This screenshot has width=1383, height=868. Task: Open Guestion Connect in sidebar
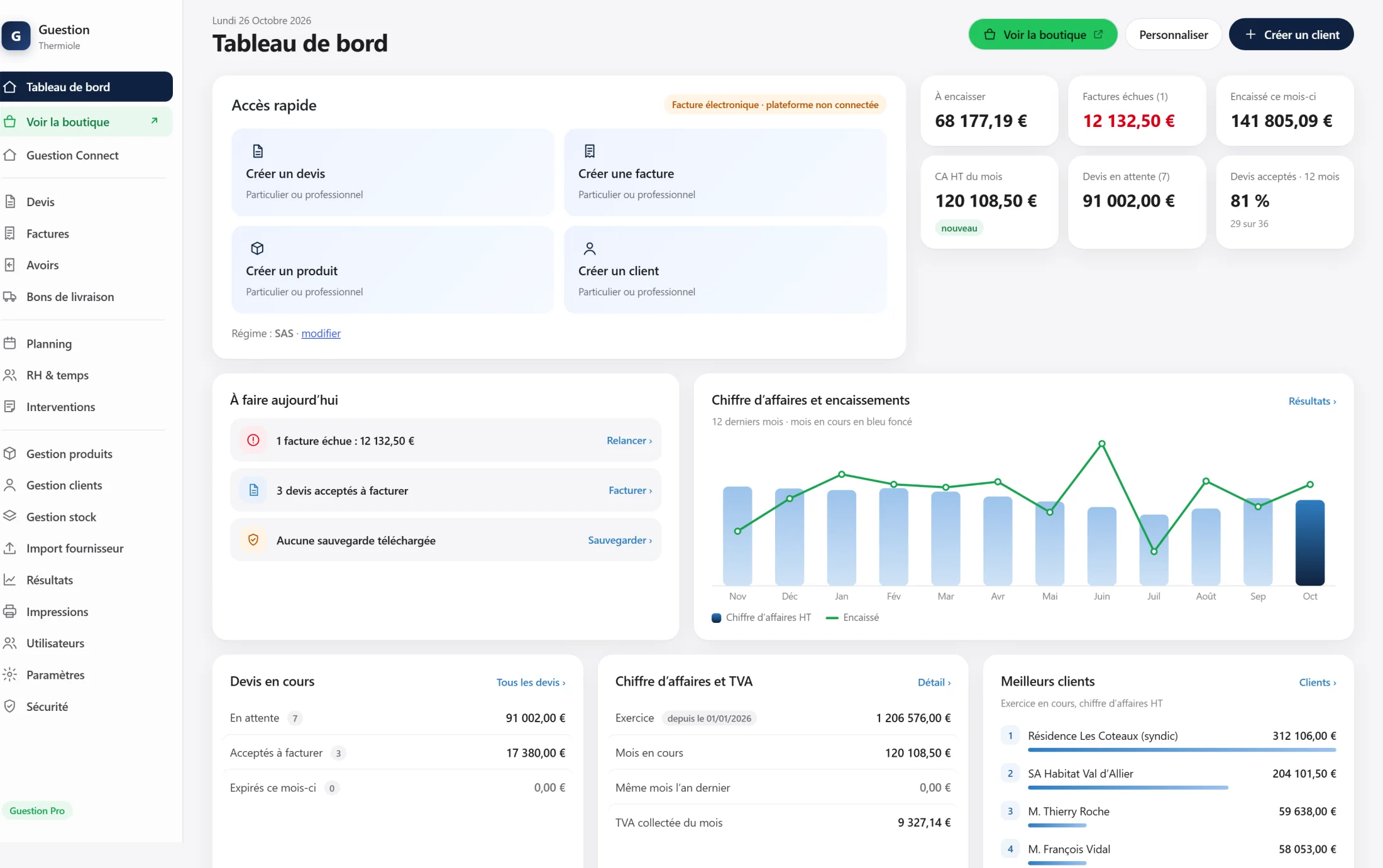(x=87, y=155)
